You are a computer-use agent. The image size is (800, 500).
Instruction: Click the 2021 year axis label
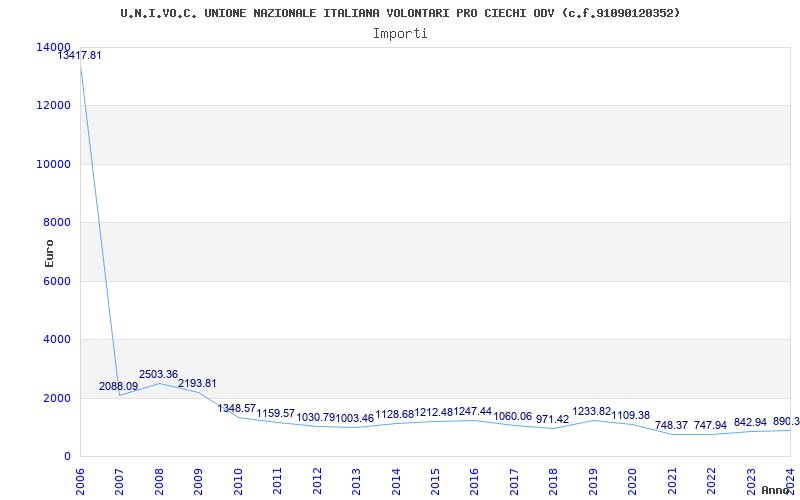(x=671, y=482)
